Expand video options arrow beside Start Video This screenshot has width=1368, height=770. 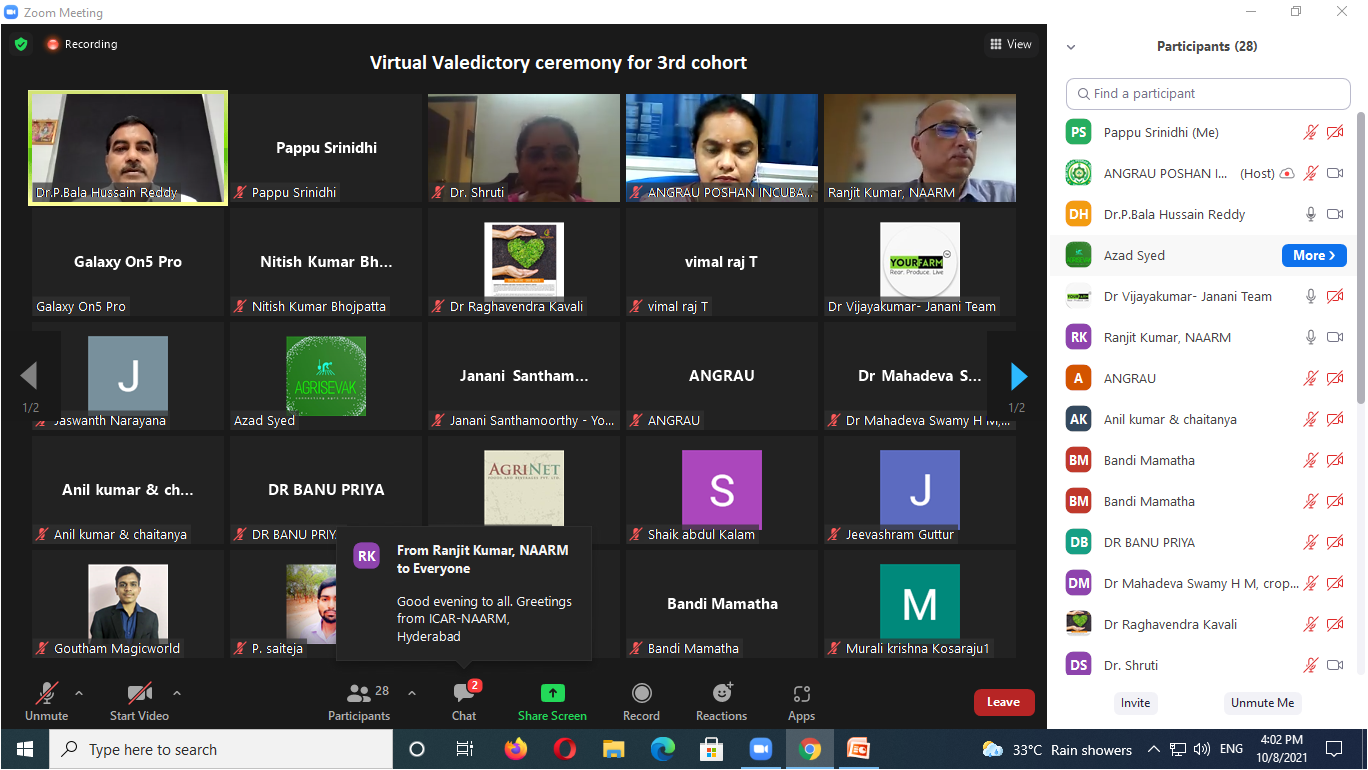[177, 692]
